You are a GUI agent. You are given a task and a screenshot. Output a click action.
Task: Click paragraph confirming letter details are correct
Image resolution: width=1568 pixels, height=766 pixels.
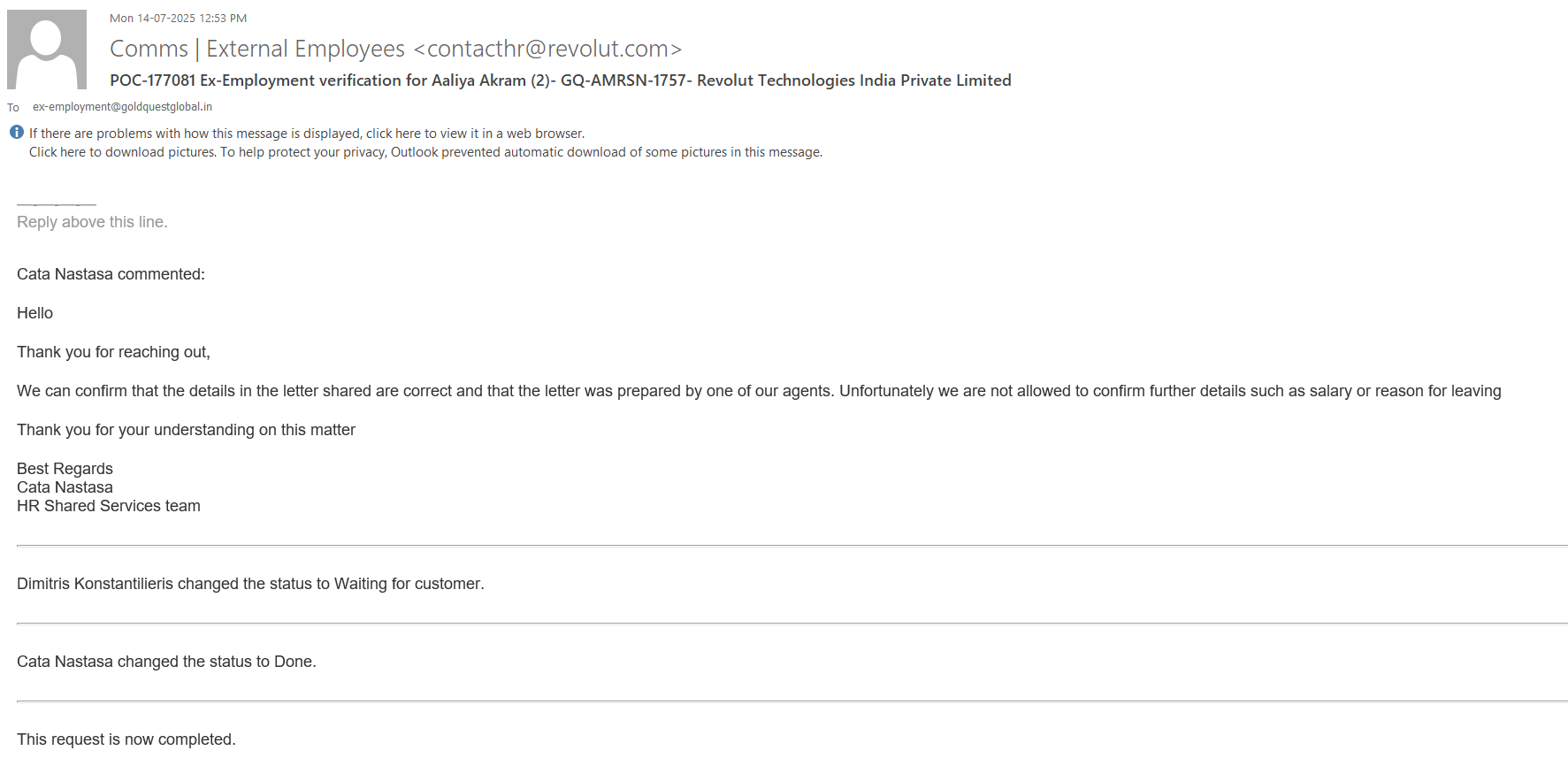pos(758,391)
